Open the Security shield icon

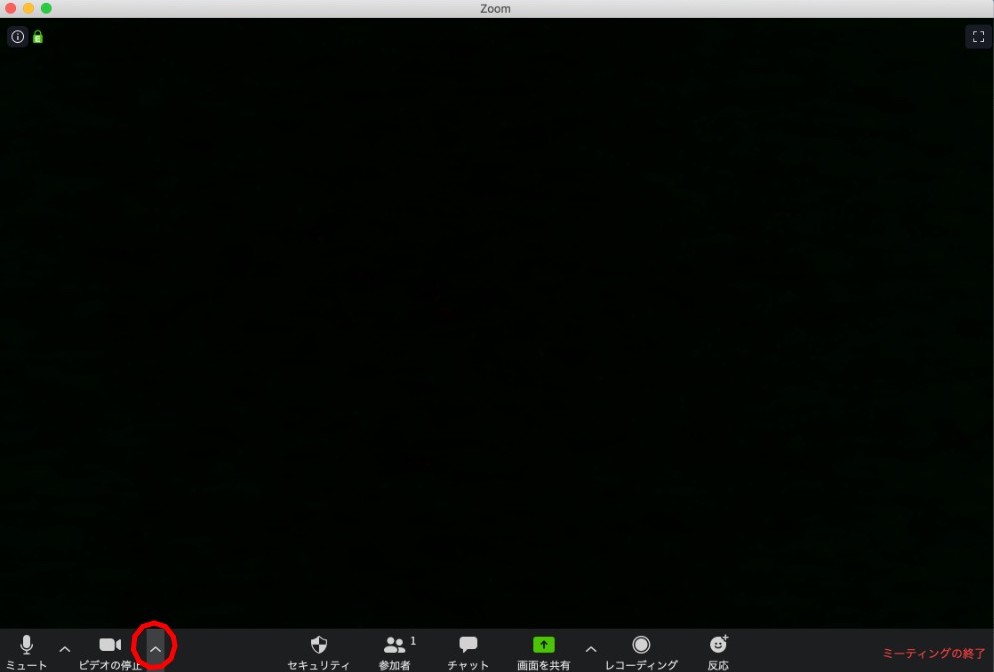[319, 646]
